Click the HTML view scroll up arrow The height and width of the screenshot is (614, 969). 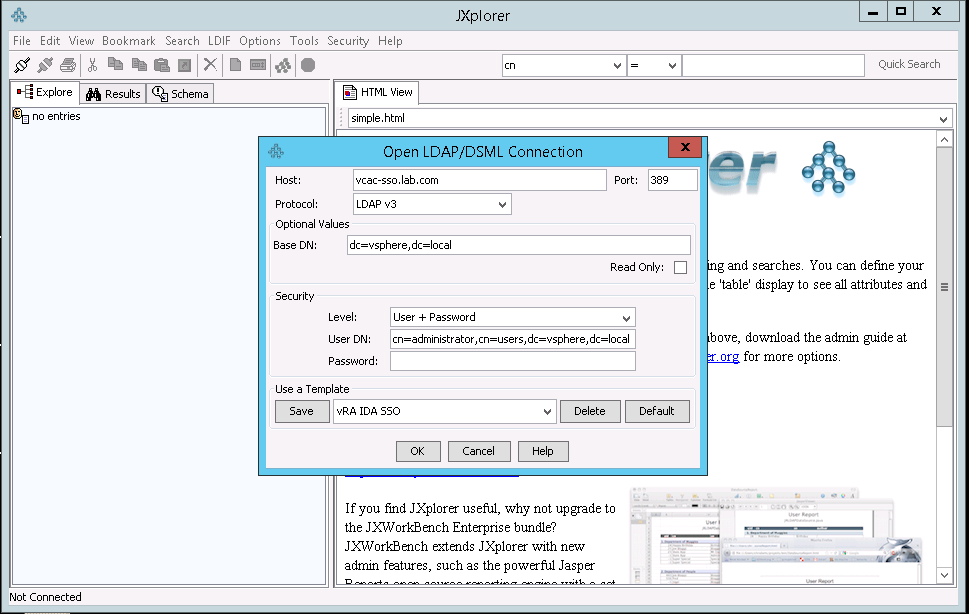point(944,140)
